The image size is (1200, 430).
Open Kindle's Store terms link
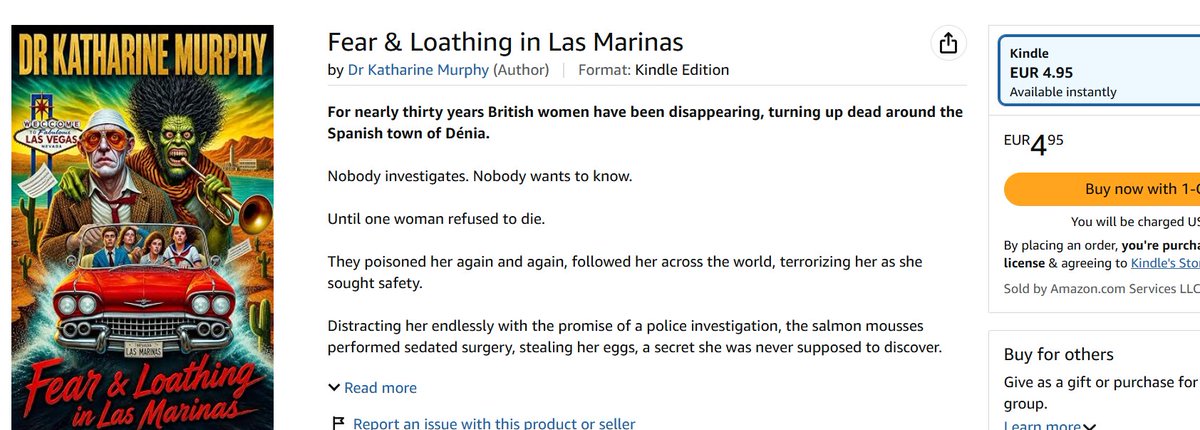point(1165,263)
